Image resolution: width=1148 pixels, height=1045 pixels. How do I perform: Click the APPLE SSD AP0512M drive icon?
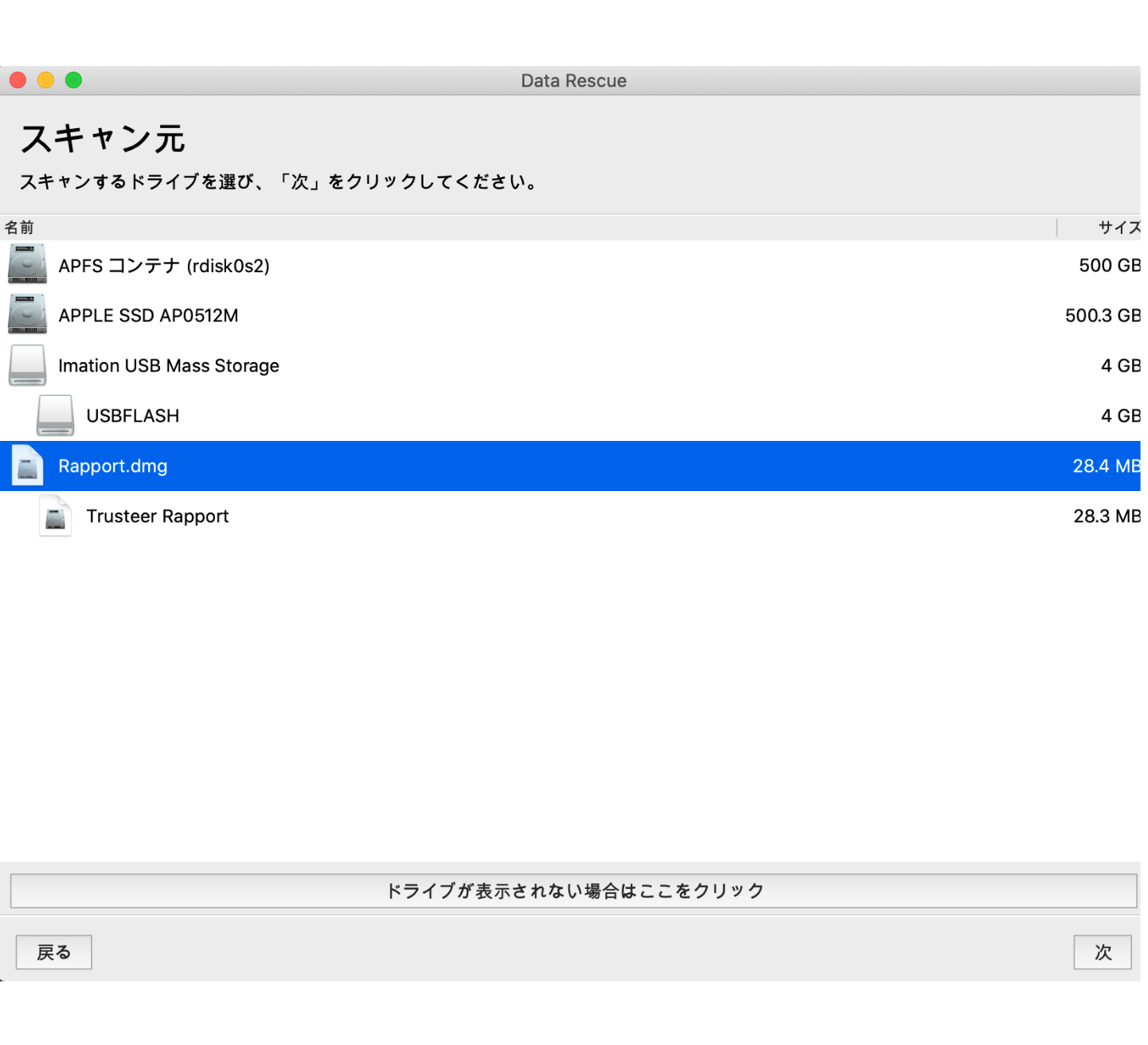tap(27, 315)
